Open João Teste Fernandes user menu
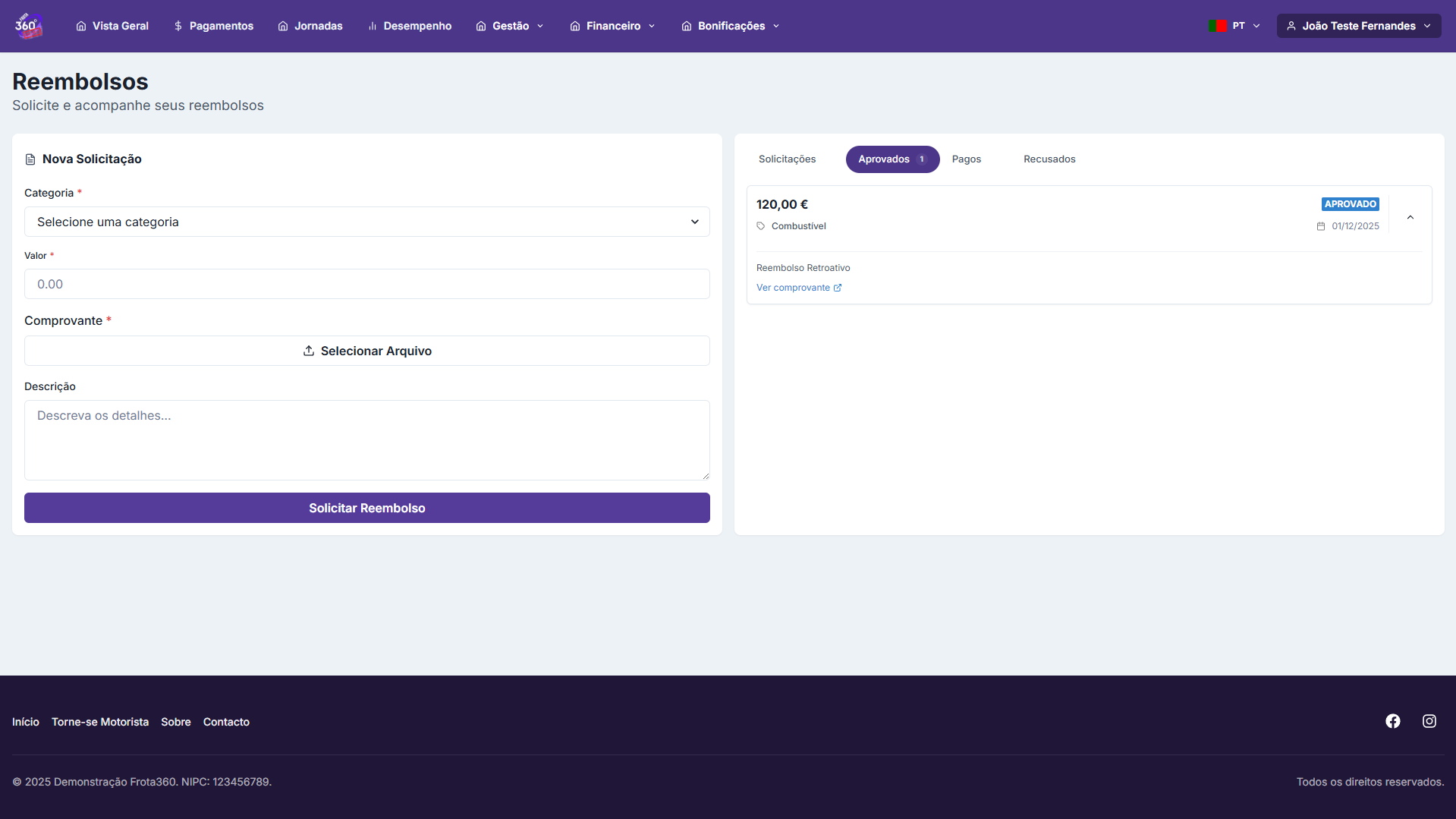1456x819 pixels. coord(1358,26)
